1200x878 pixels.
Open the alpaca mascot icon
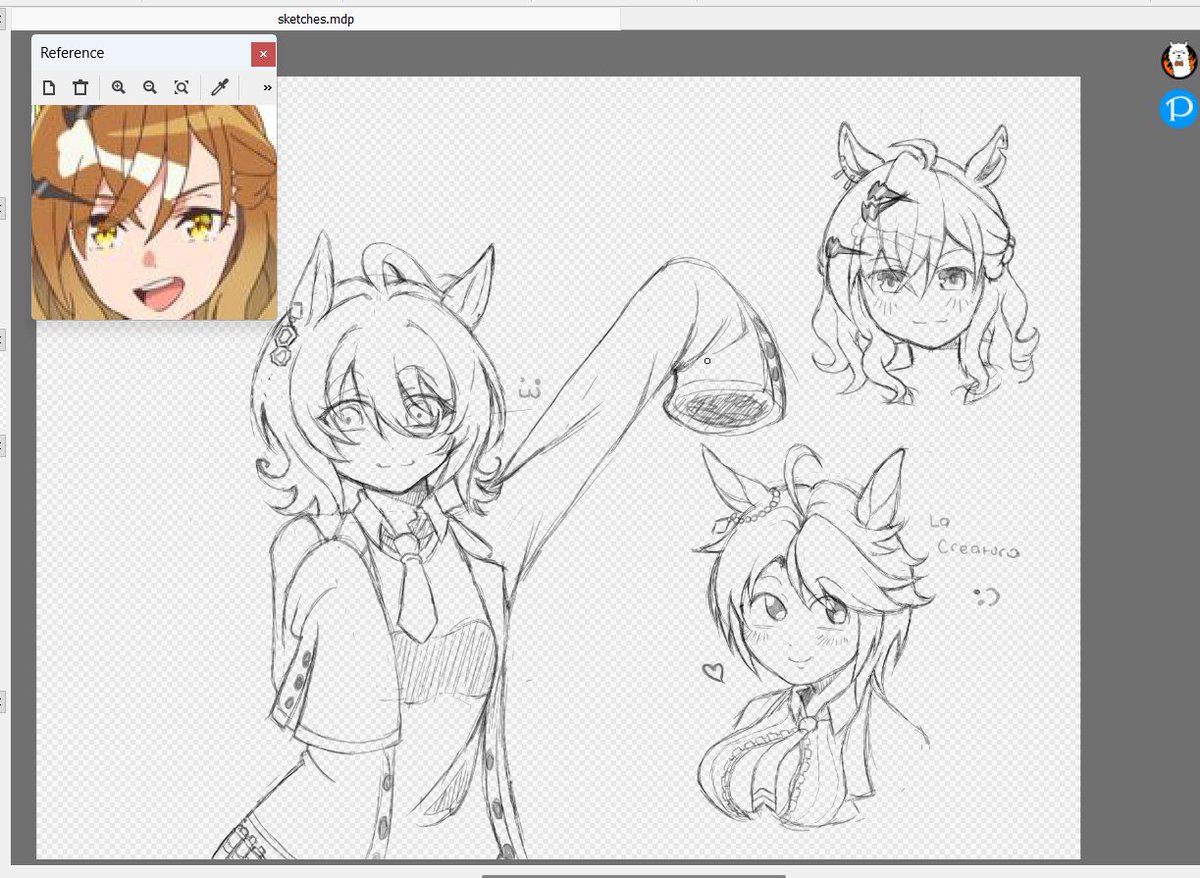1178,61
